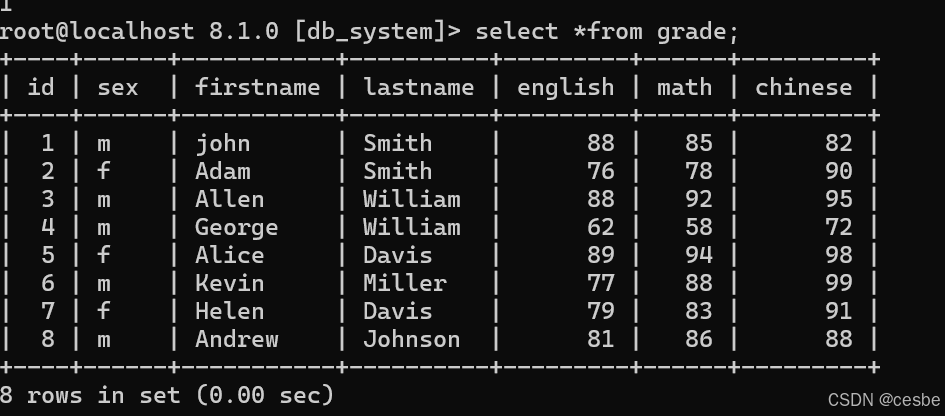Click the firstname 'Alice'
Viewport: 945px width, 416px height.
pyautogui.click(x=230, y=255)
